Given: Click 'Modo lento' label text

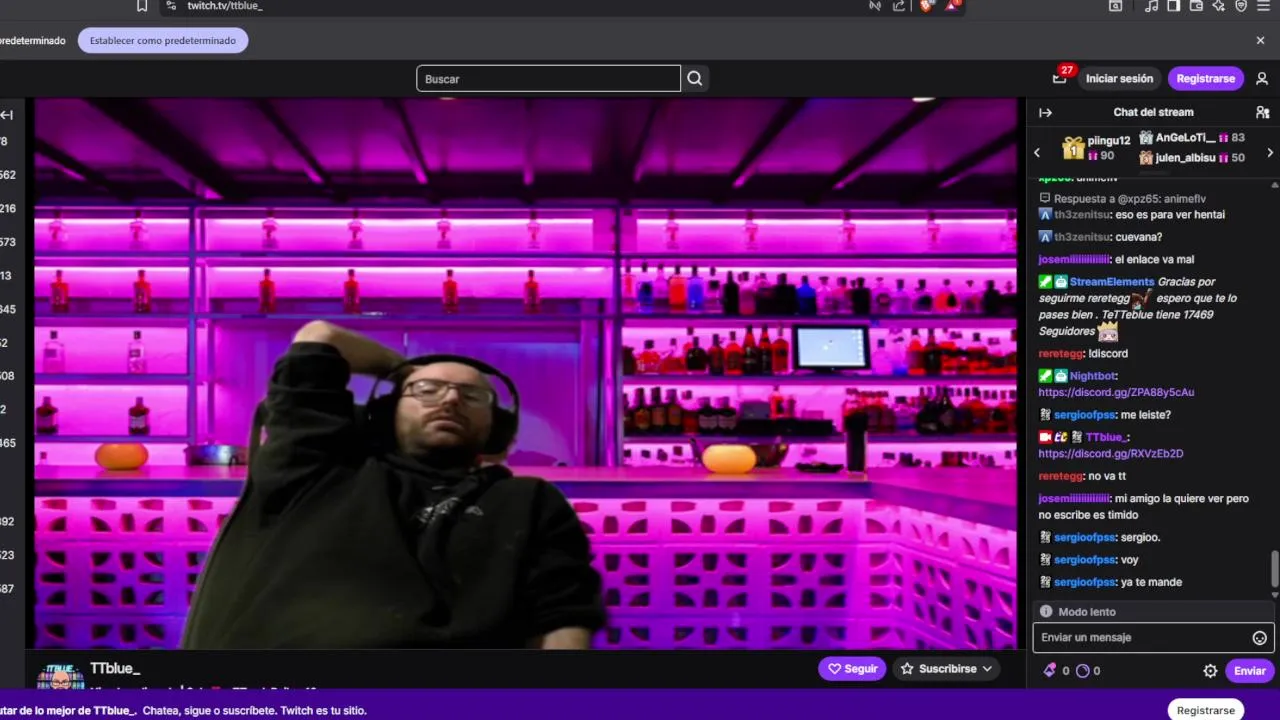Looking at the screenshot, I should point(1087,612).
